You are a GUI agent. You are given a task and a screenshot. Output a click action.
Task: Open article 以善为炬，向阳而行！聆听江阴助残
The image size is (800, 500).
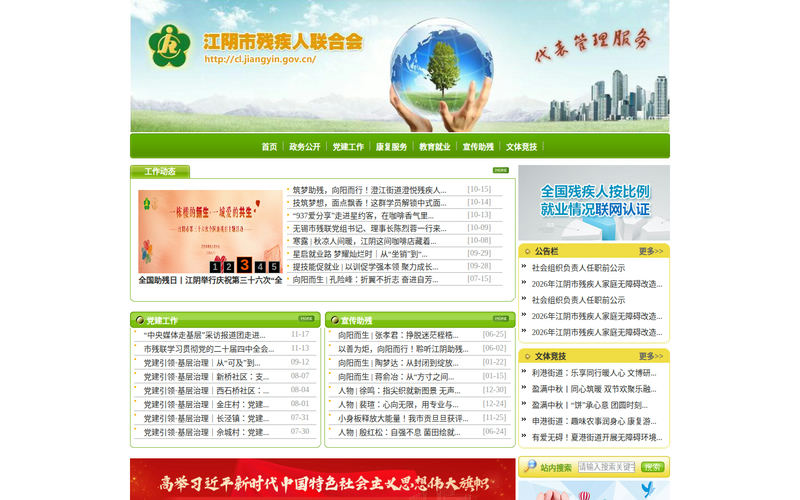pos(403,349)
